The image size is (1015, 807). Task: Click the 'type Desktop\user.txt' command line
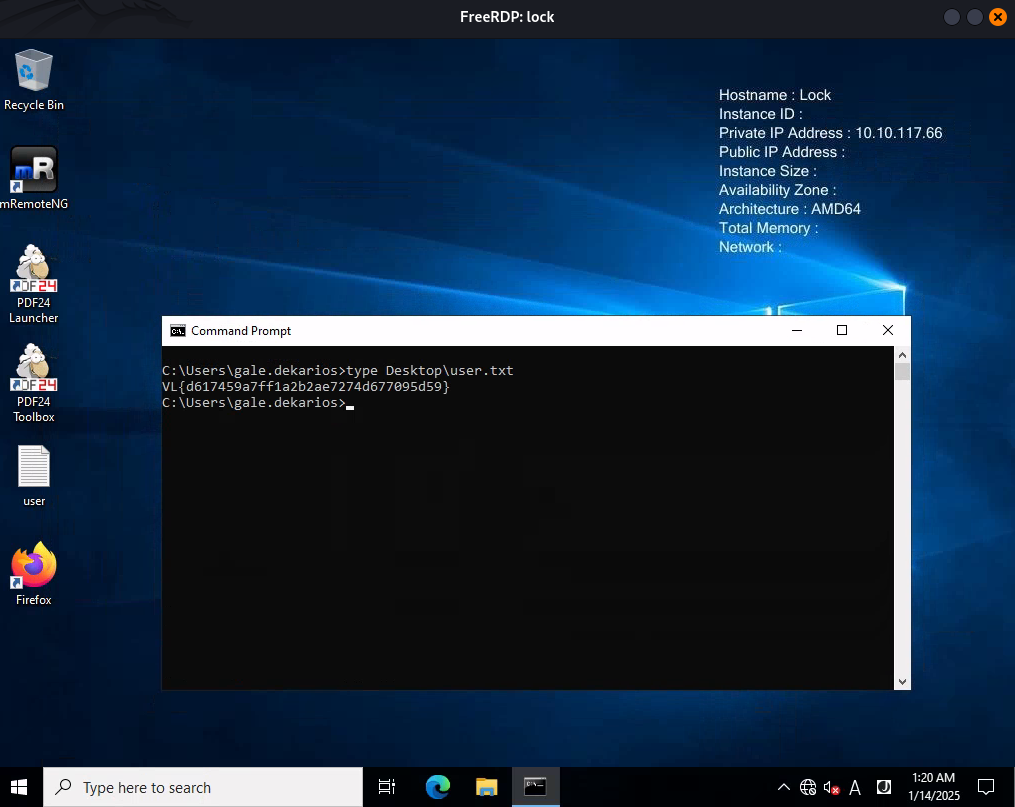click(x=430, y=370)
